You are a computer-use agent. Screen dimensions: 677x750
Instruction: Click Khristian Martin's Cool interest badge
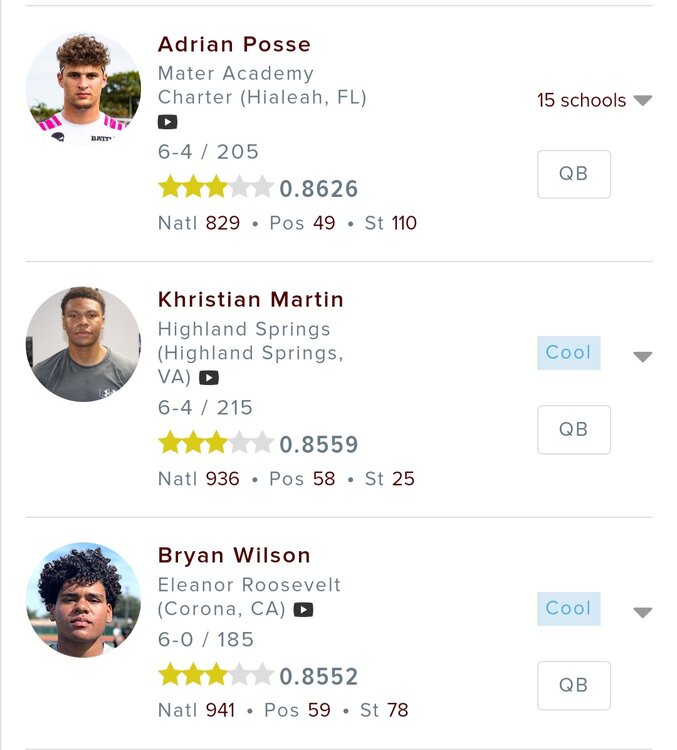pos(568,353)
